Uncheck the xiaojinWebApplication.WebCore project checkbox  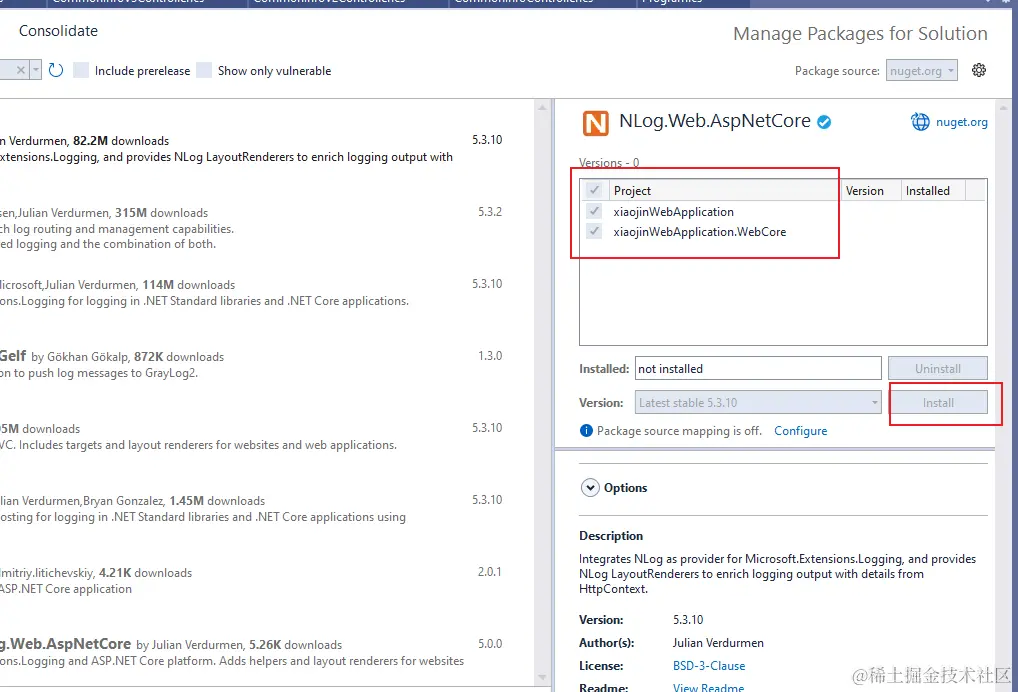point(594,231)
